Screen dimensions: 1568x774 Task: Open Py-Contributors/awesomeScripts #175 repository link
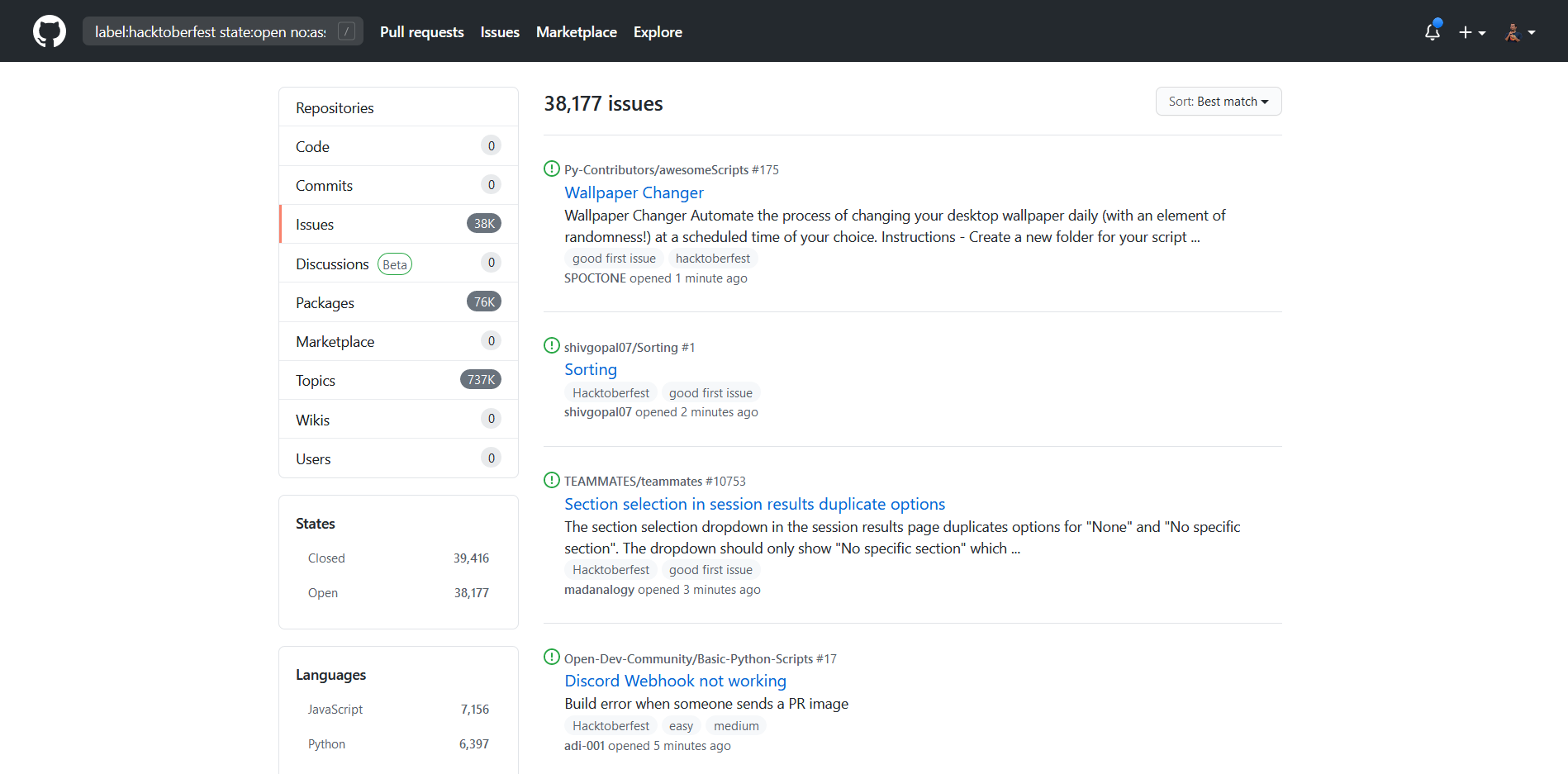tap(671, 169)
